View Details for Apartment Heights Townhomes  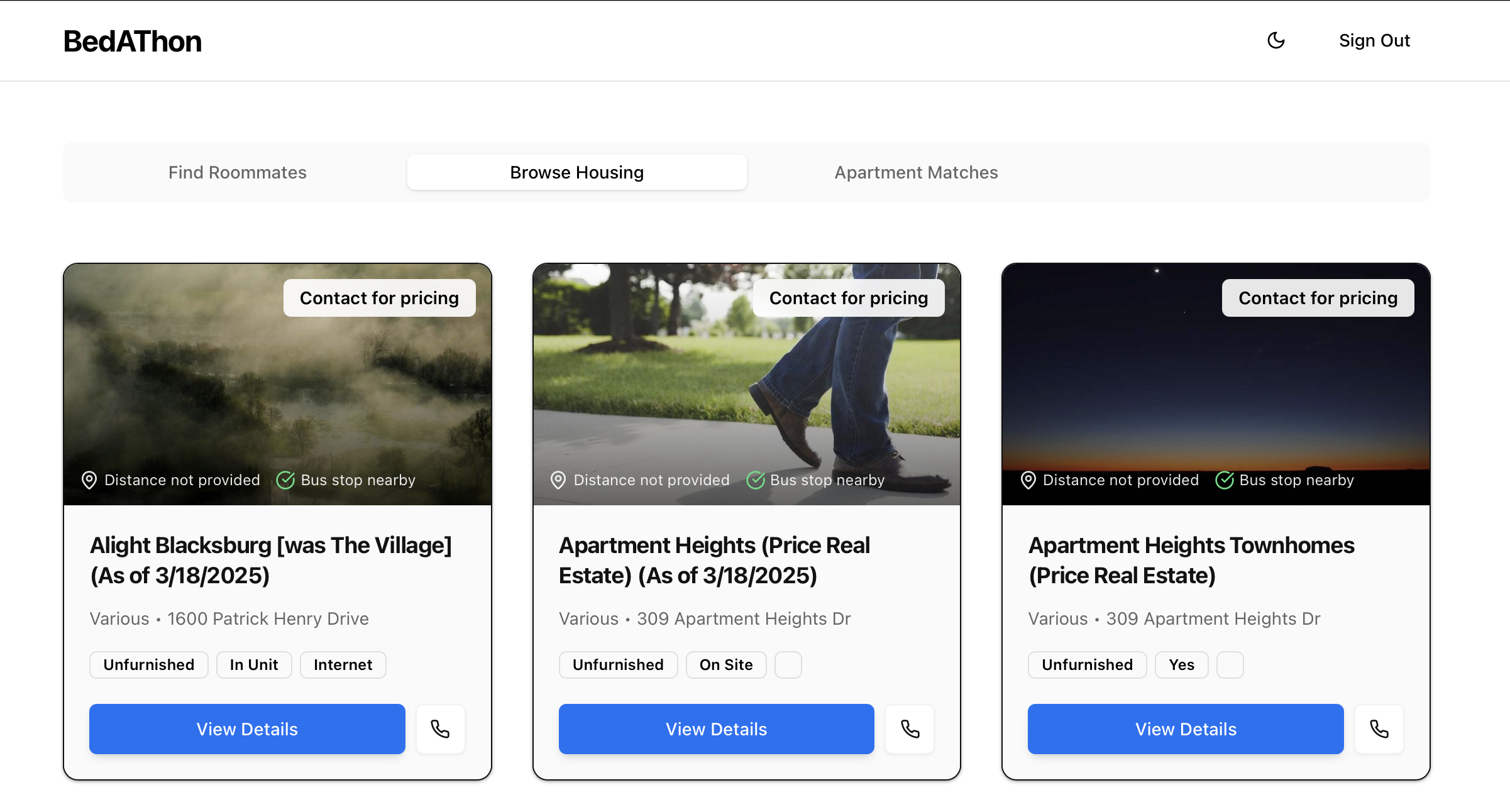click(1186, 729)
